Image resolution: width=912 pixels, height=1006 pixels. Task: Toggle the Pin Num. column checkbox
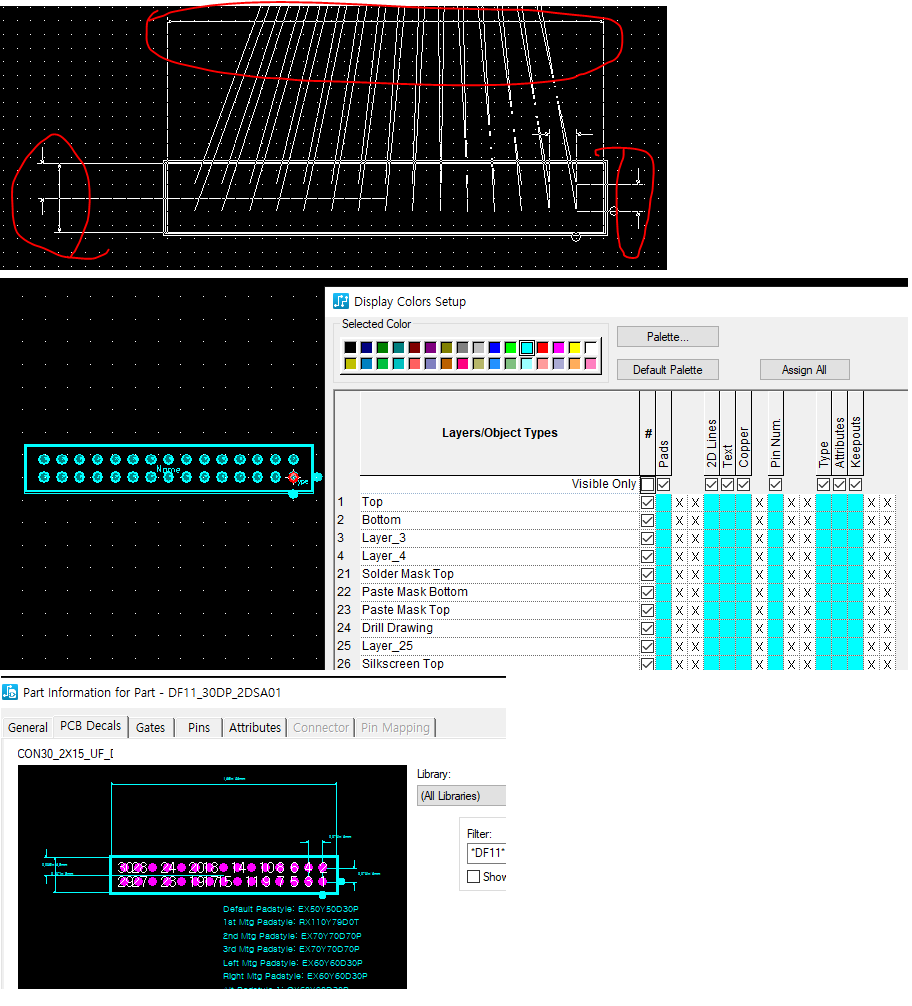tap(775, 484)
